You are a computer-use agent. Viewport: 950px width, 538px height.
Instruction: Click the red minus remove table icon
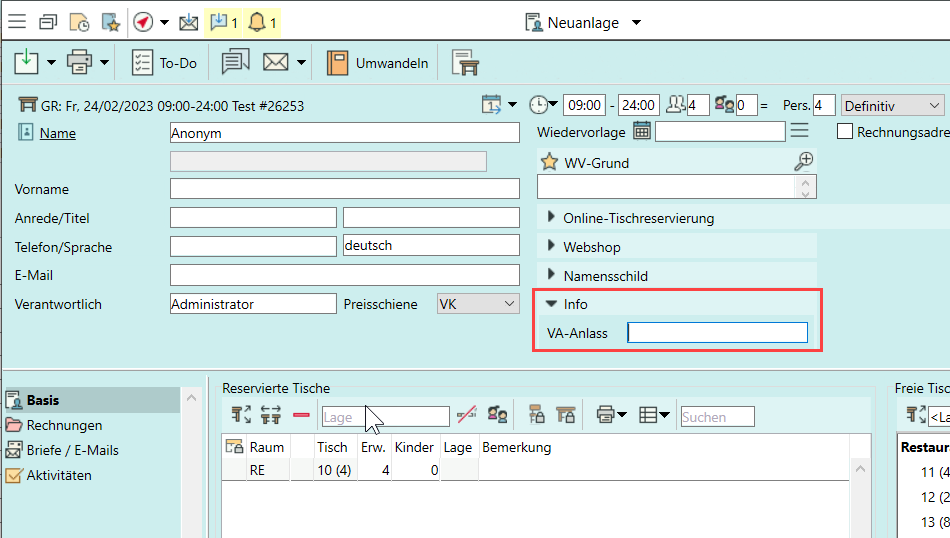pos(301,416)
